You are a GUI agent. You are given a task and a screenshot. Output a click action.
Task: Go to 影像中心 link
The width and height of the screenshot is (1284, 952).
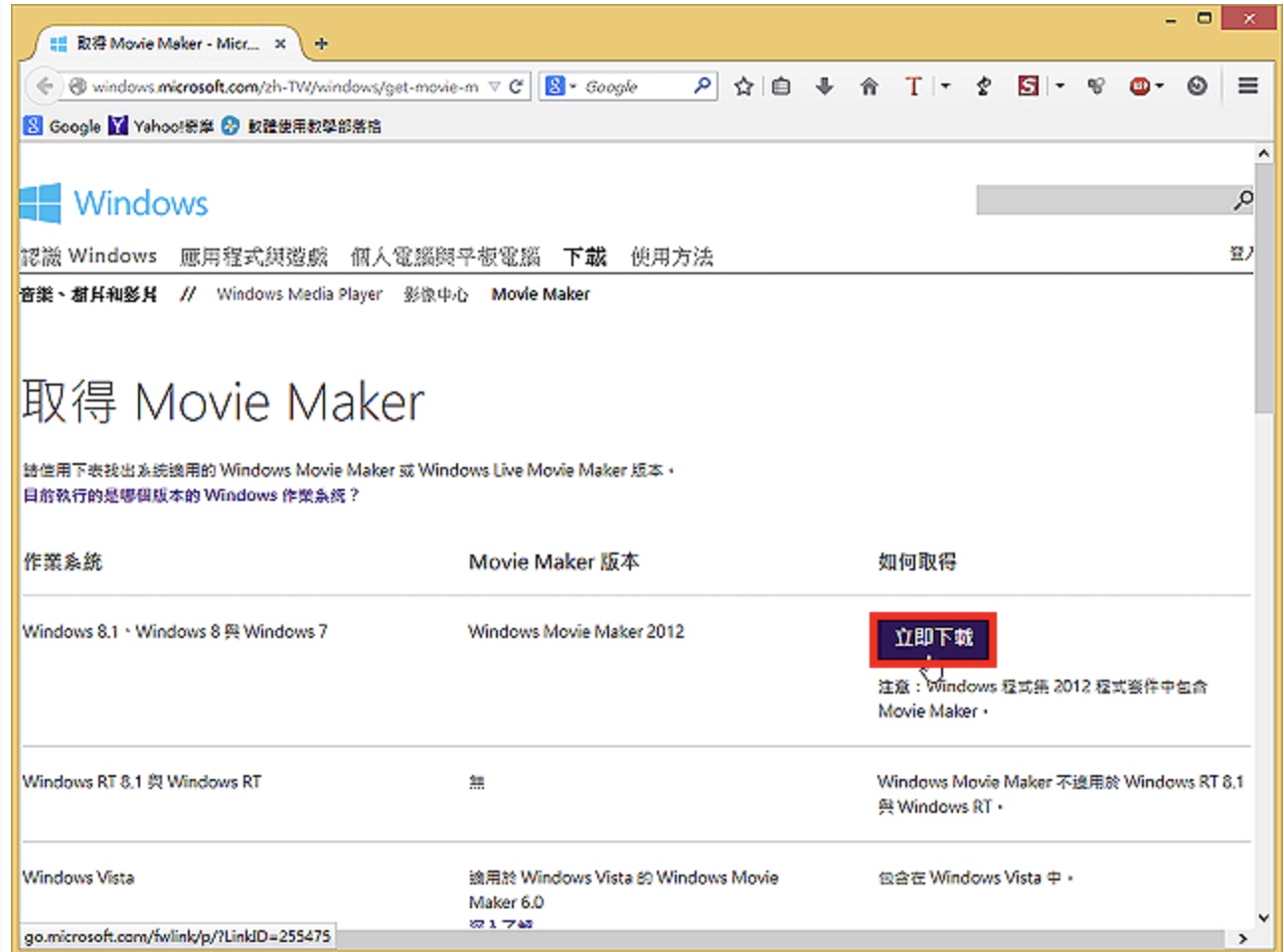435,294
